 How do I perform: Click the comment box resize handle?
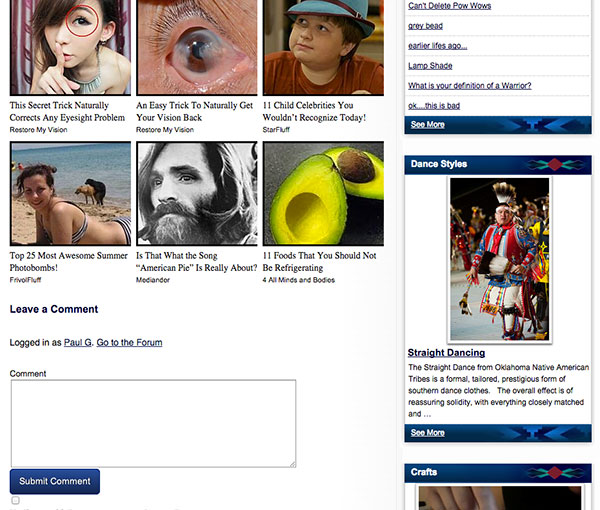tap(293, 464)
